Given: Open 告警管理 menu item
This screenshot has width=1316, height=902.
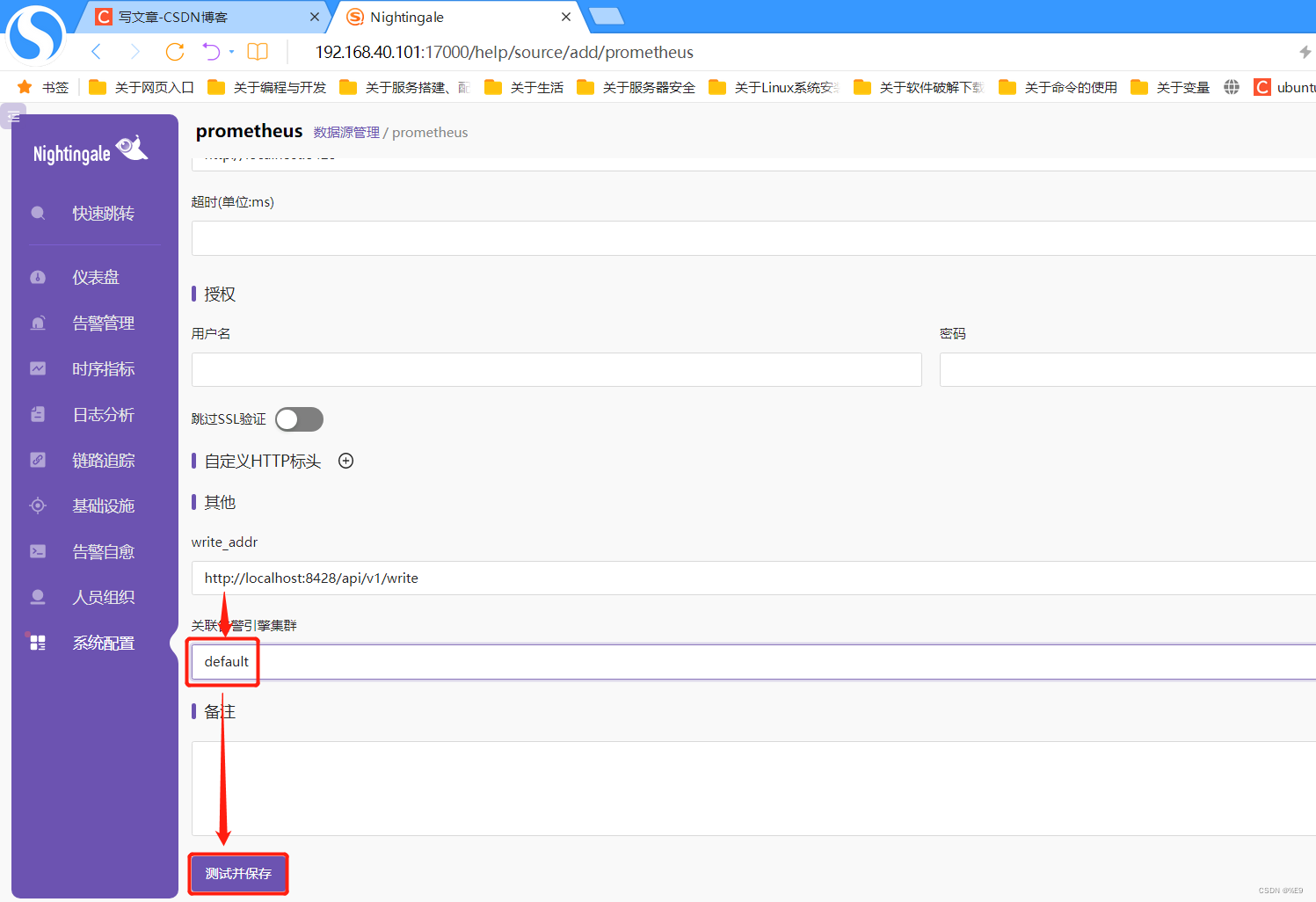Looking at the screenshot, I should click(103, 323).
